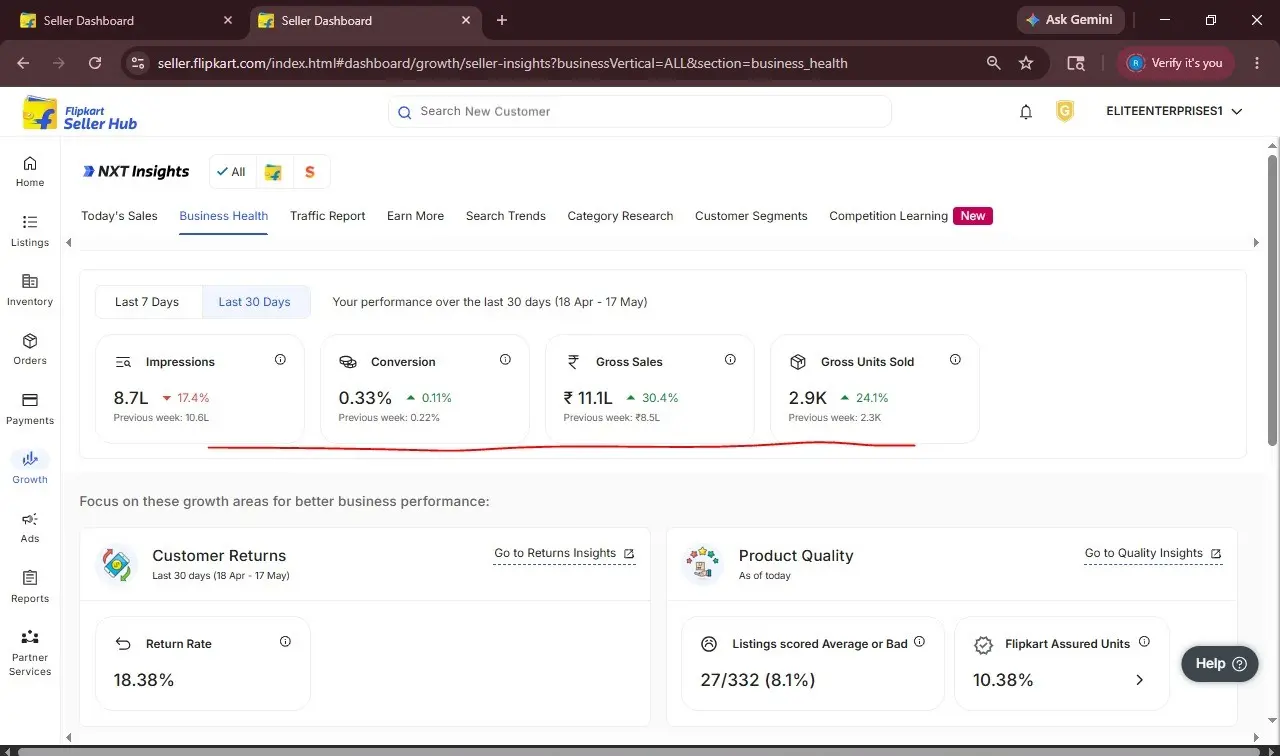Click the Verify it's you profile button
The height and width of the screenshot is (756, 1280).
click(1176, 63)
